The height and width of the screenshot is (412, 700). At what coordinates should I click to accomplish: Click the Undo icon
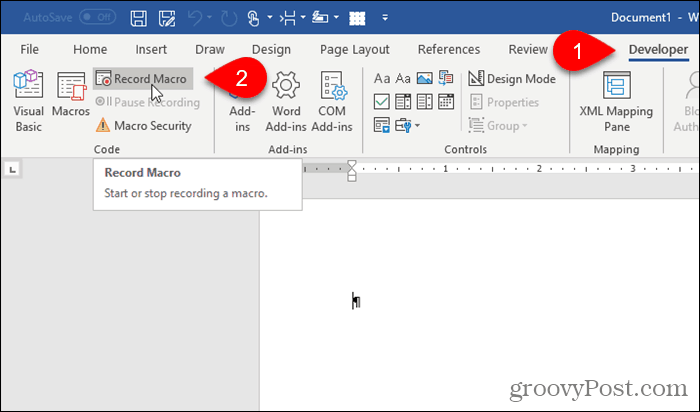click(x=195, y=18)
